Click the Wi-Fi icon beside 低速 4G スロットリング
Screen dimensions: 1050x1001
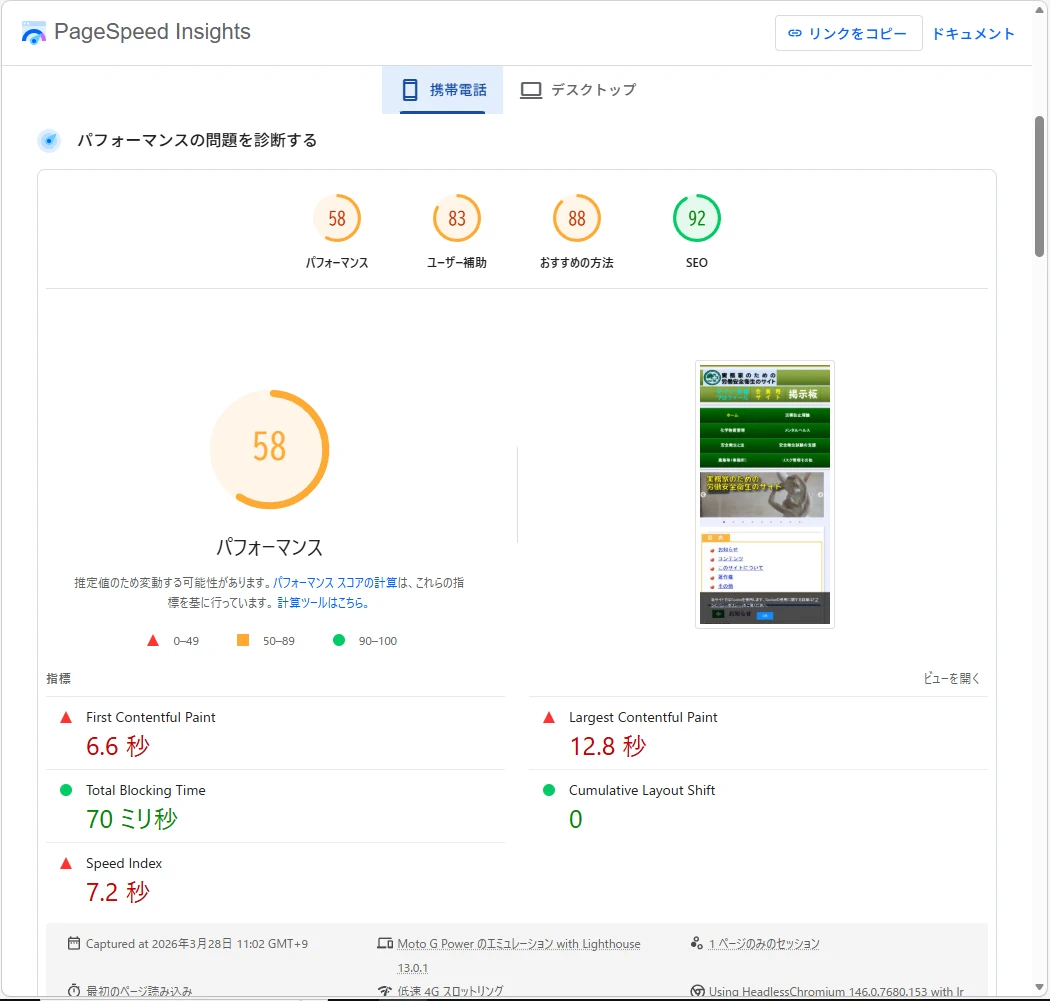point(385,991)
